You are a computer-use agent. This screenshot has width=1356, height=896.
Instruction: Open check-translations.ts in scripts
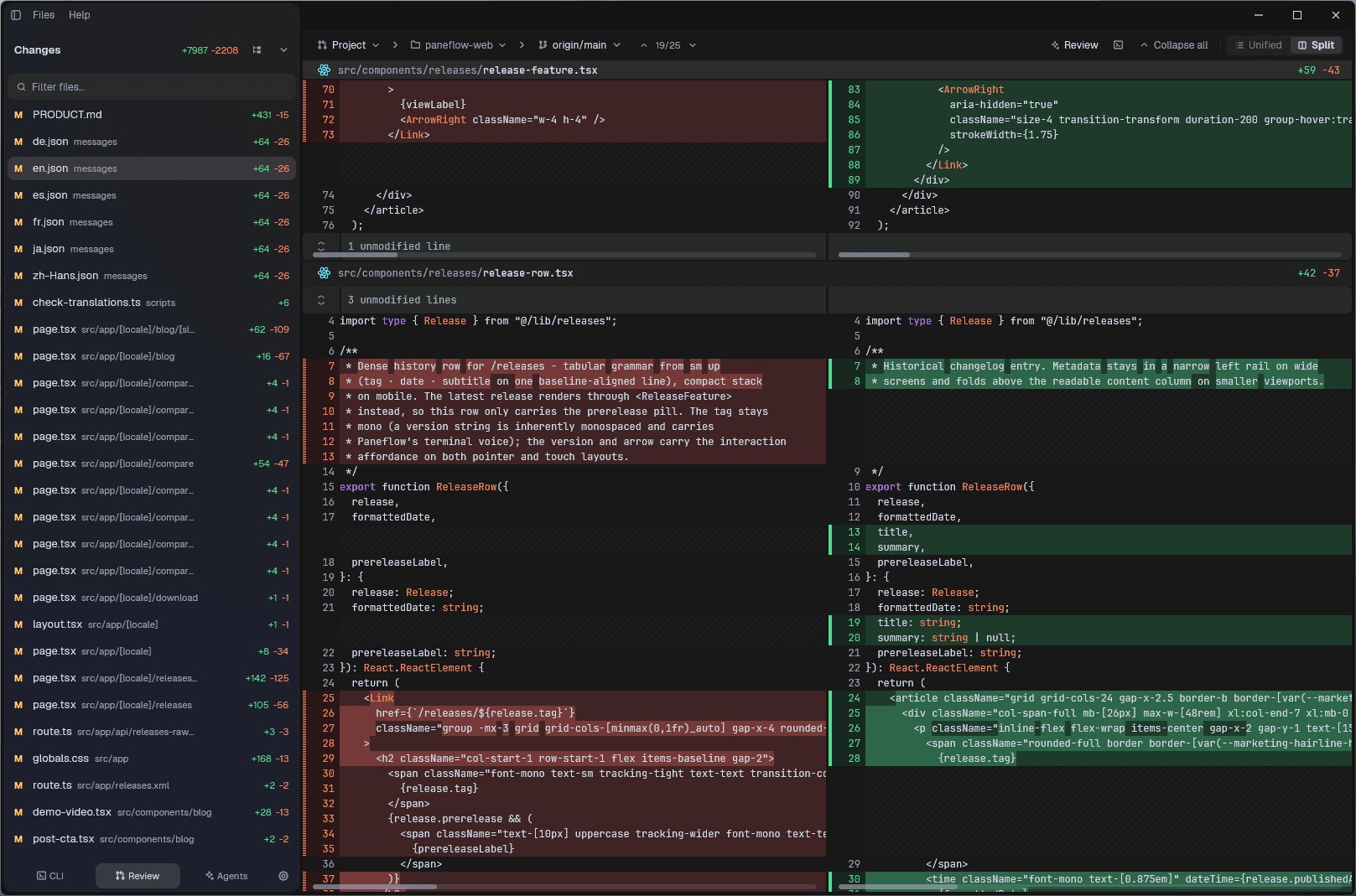click(151, 303)
